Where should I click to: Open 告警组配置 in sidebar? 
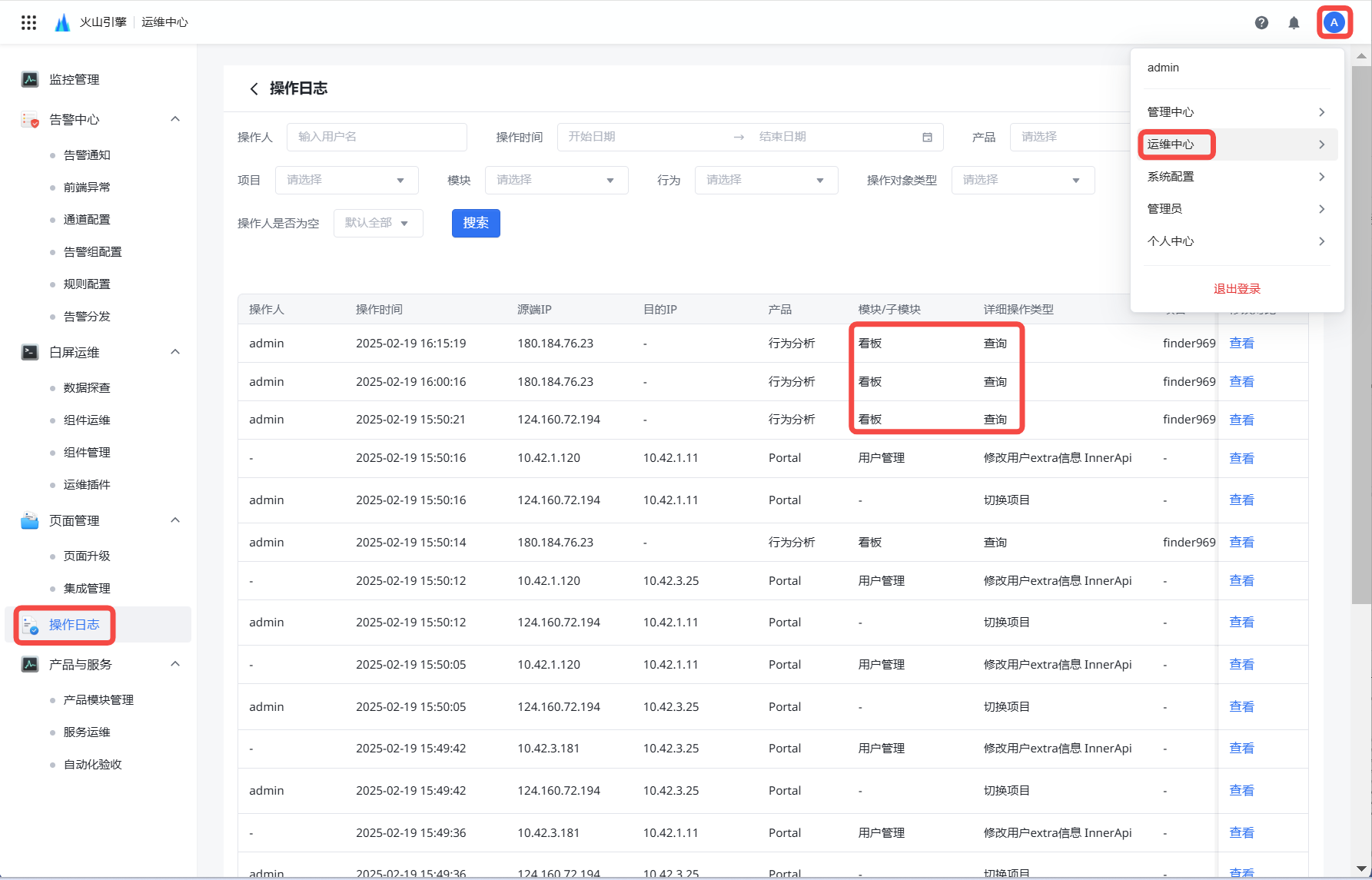point(92,252)
